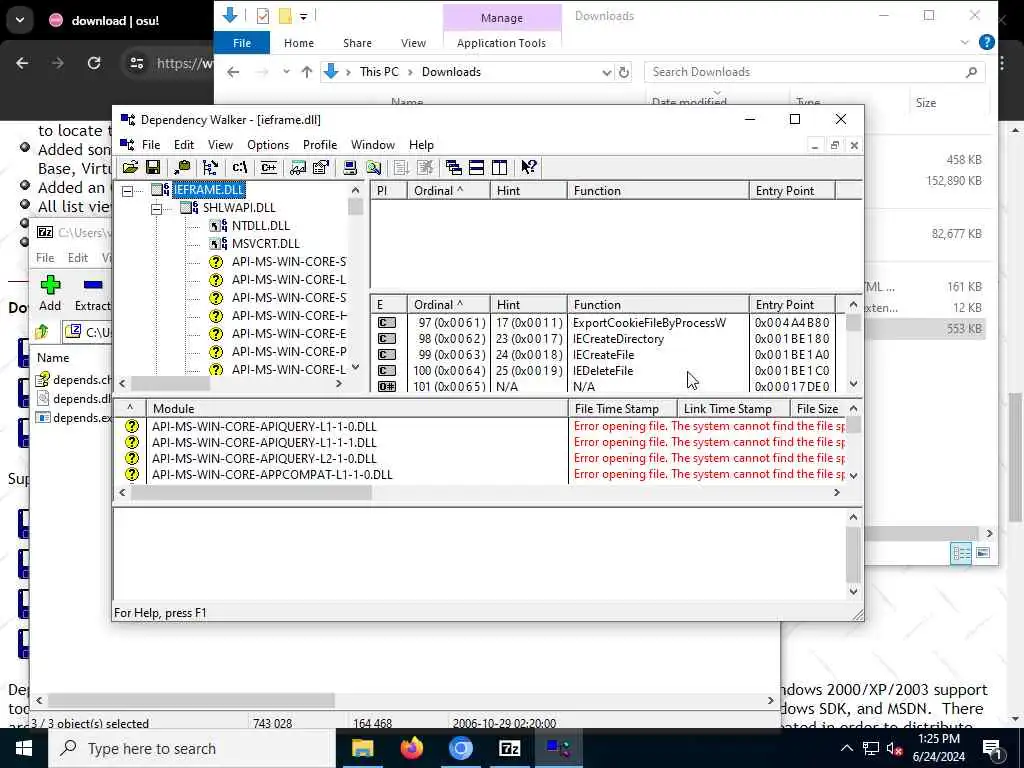
Task: Open Firefox from the taskbar
Action: pos(411,748)
